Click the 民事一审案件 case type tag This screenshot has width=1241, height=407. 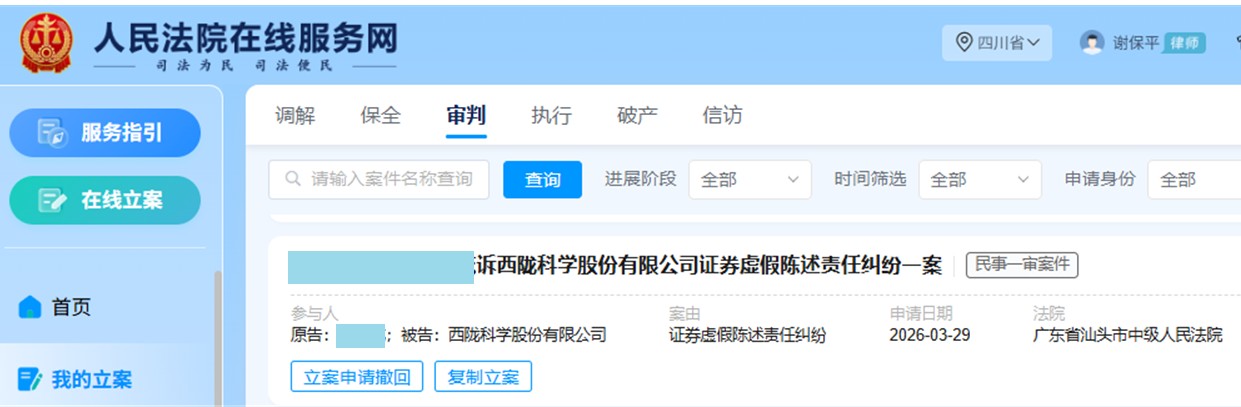[1021, 265]
